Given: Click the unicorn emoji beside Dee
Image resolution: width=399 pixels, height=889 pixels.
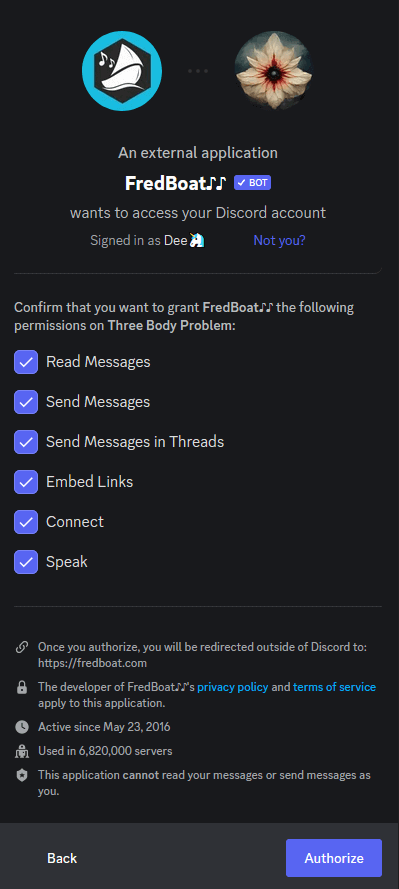Looking at the screenshot, I should tap(197, 240).
